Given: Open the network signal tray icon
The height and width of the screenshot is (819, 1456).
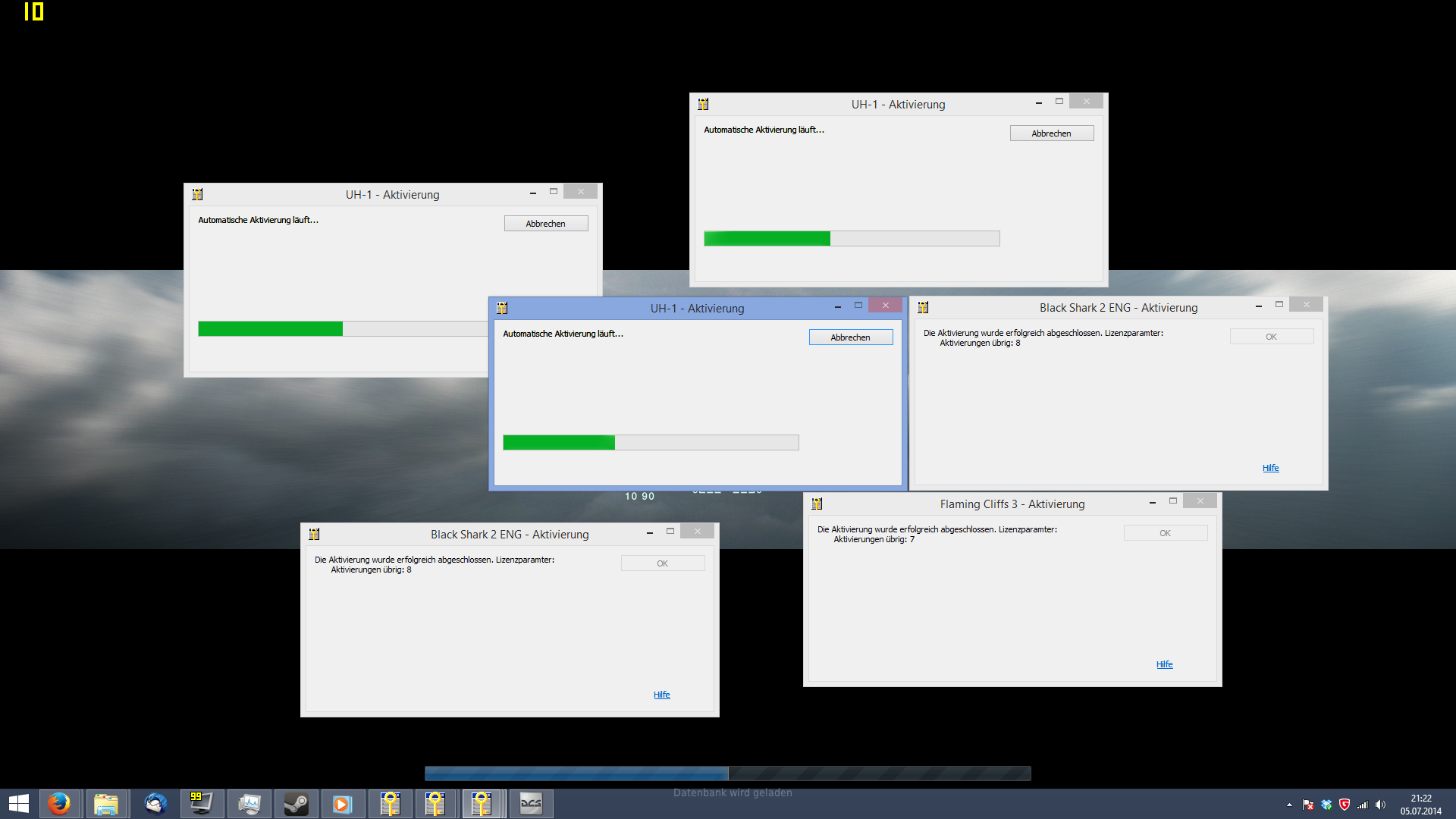Looking at the screenshot, I should [x=1363, y=805].
